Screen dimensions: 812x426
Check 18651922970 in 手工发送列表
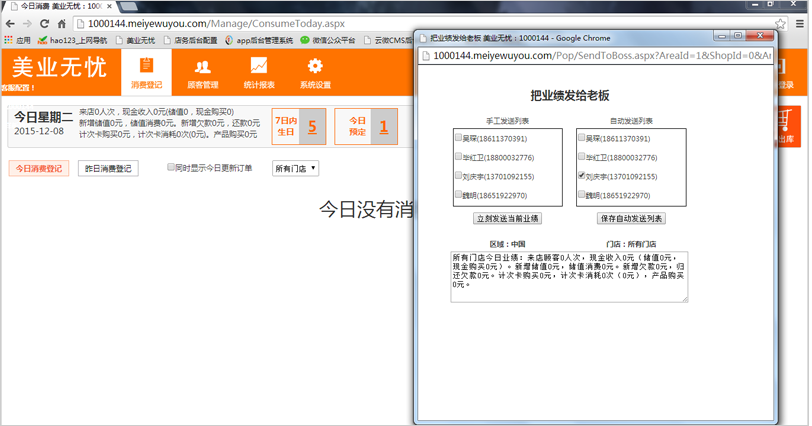[458, 194]
